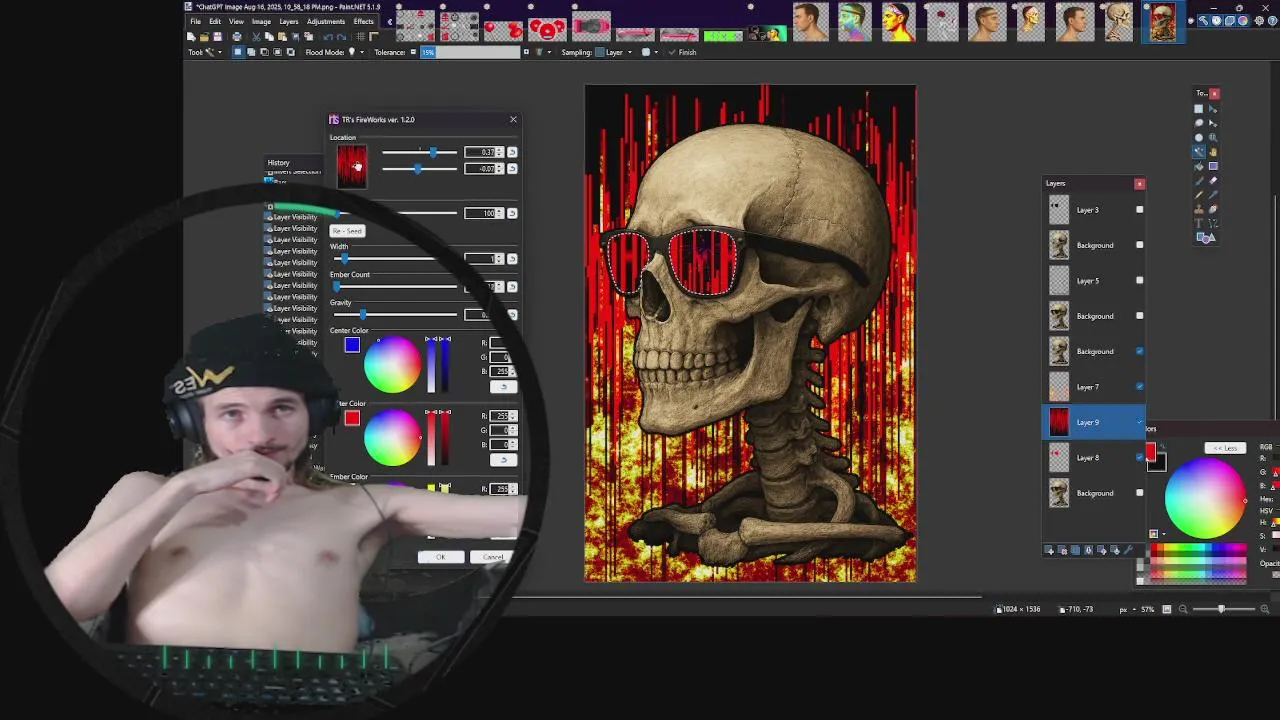Image resolution: width=1280 pixels, height=720 pixels.
Task: Open the Edit menu
Action: click(215, 21)
